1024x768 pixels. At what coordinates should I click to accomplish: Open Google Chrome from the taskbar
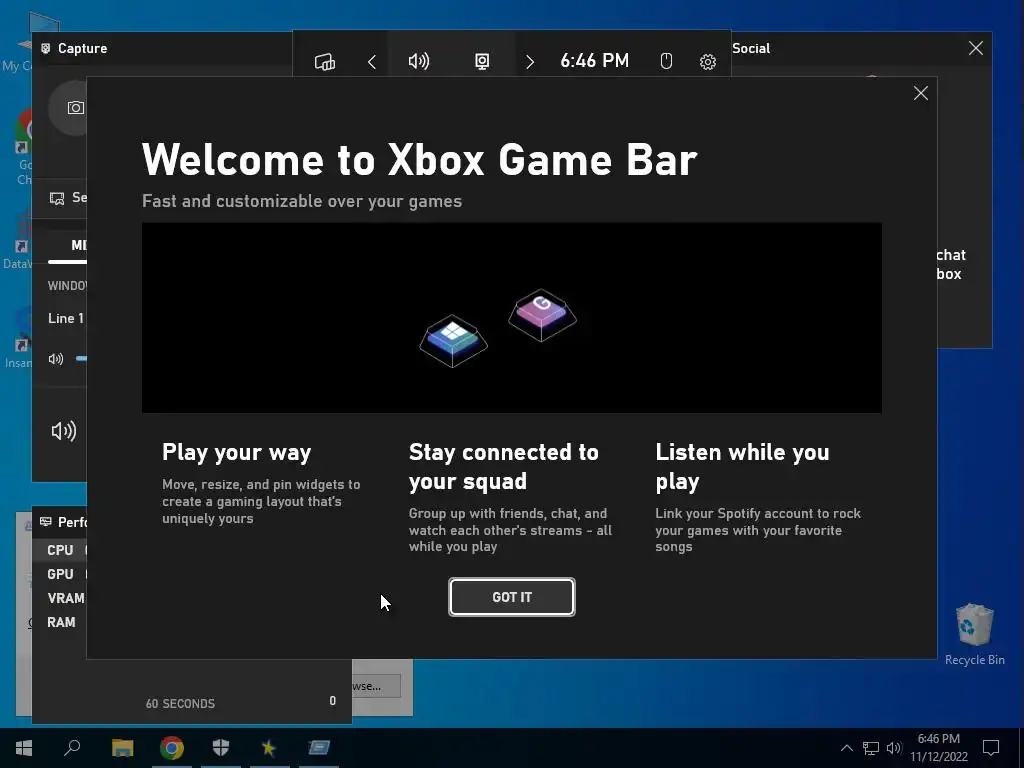[172, 748]
